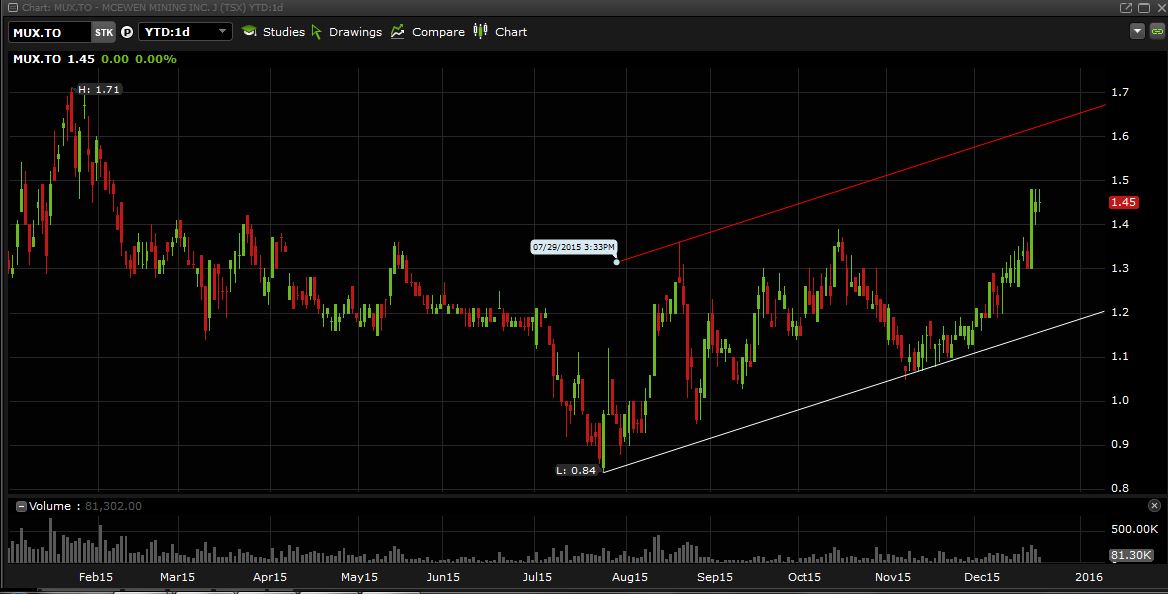This screenshot has width=1168, height=594.
Task: Click the 07/29/2015 3:33PM trendline label
Action: pyautogui.click(x=574, y=247)
